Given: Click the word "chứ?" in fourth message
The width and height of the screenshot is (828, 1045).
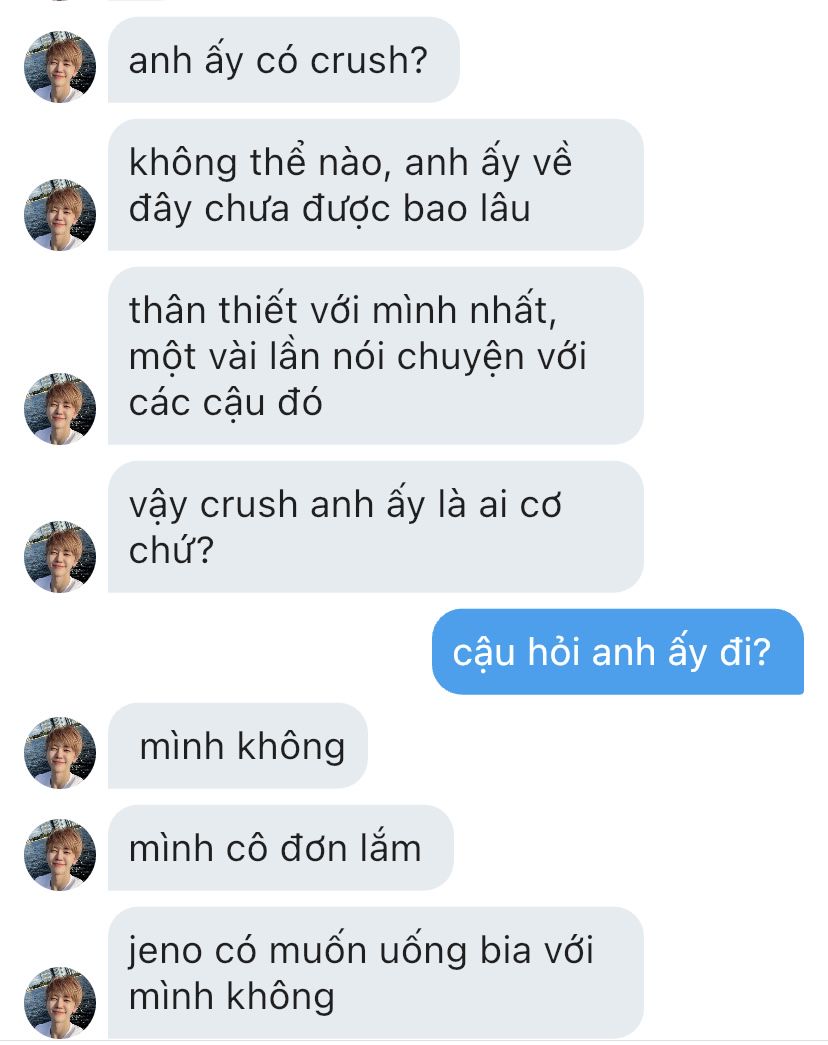Looking at the screenshot, I should (171, 550).
